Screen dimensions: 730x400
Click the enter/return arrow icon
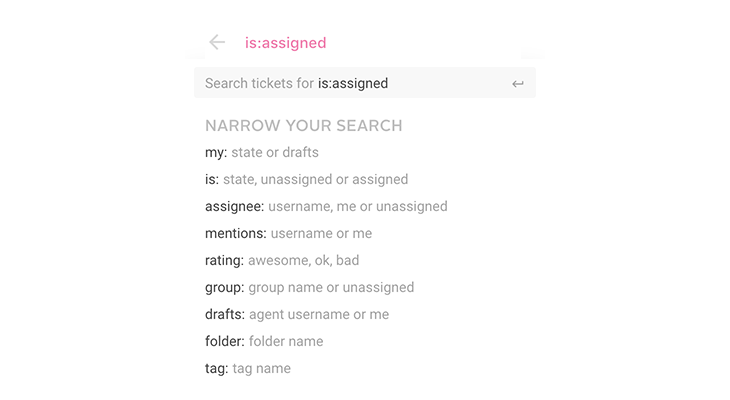(x=518, y=84)
